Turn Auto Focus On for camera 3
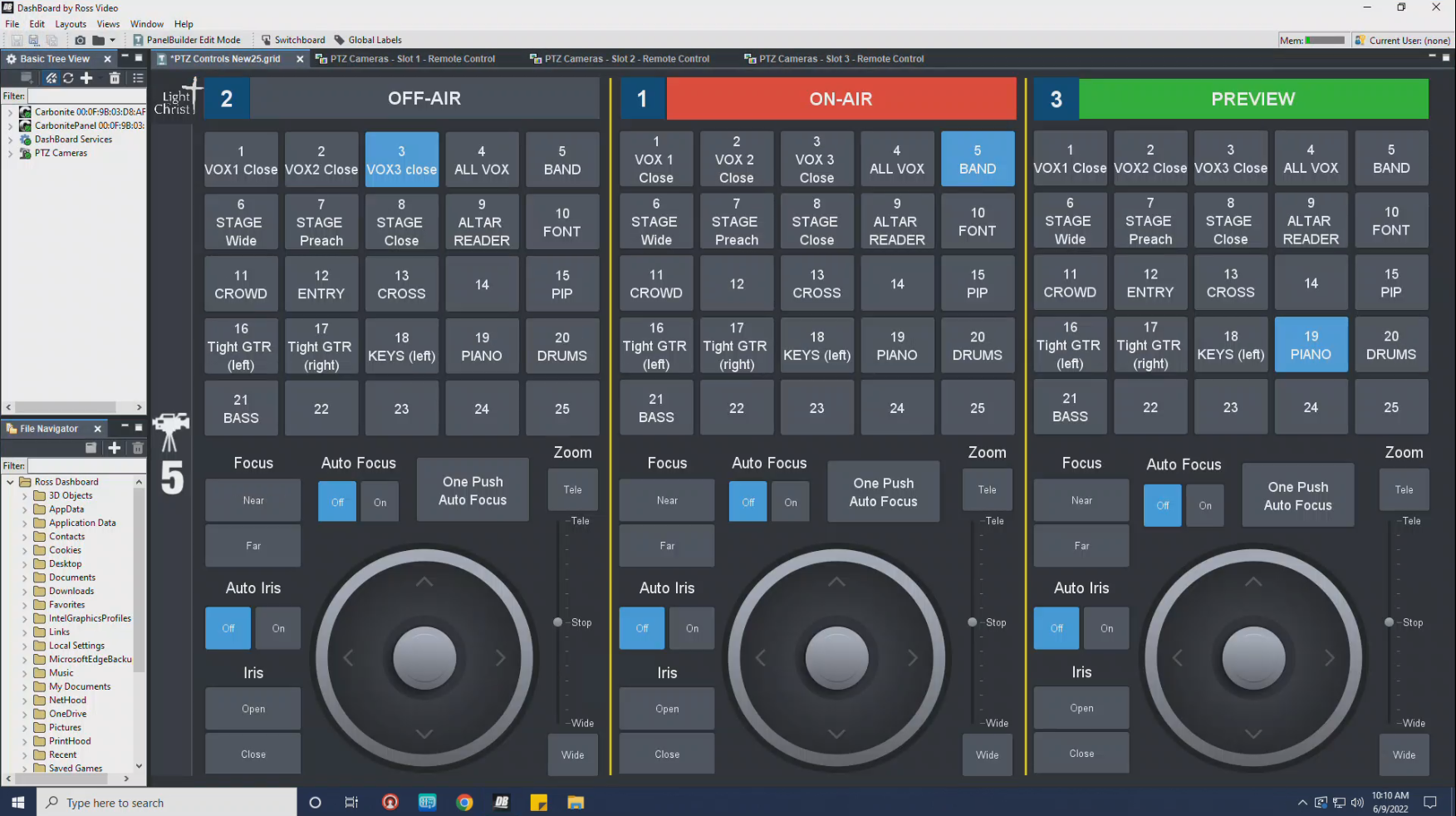This screenshot has height=816, width=1456. coord(1205,505)
